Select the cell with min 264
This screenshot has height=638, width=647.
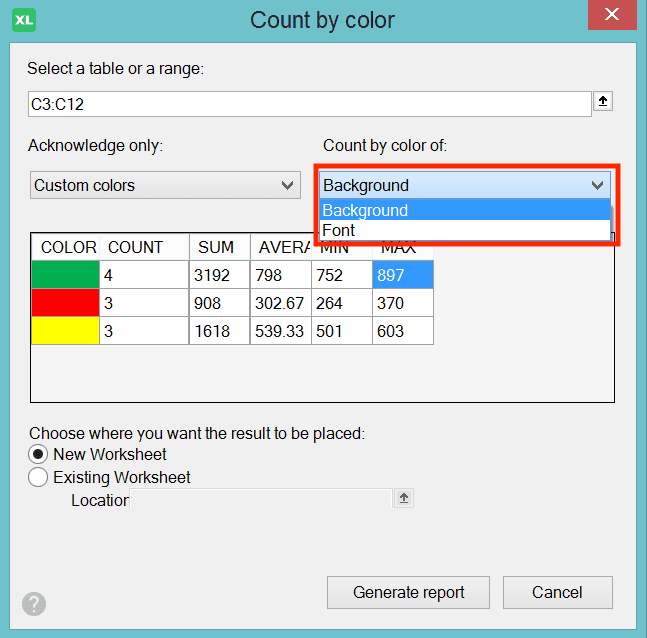coord(342,302)
